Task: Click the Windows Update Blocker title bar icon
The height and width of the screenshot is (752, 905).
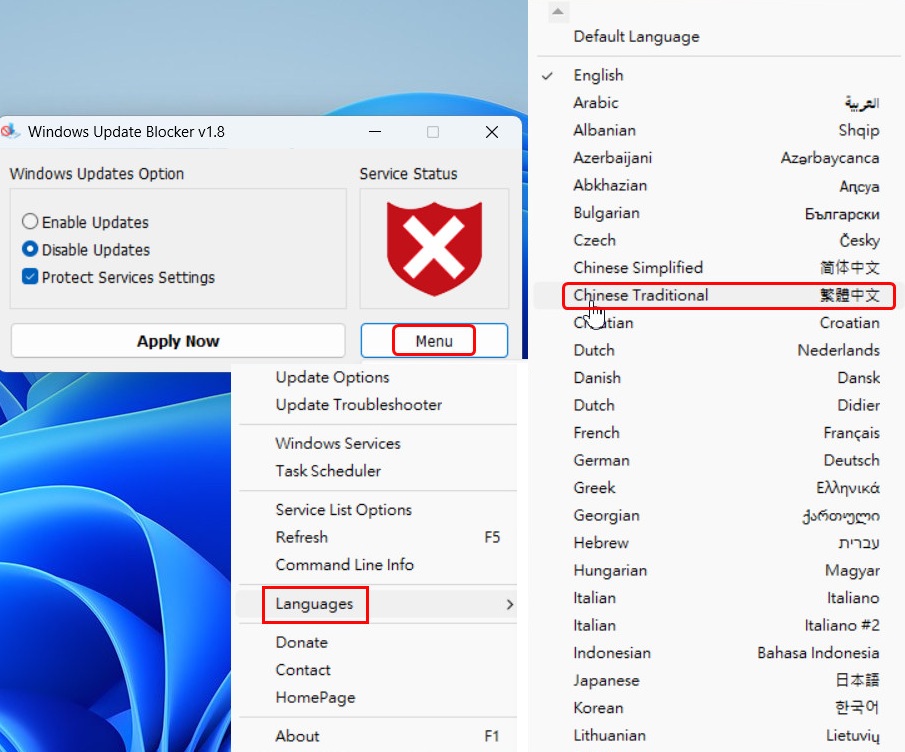Action: coord(12,132)
